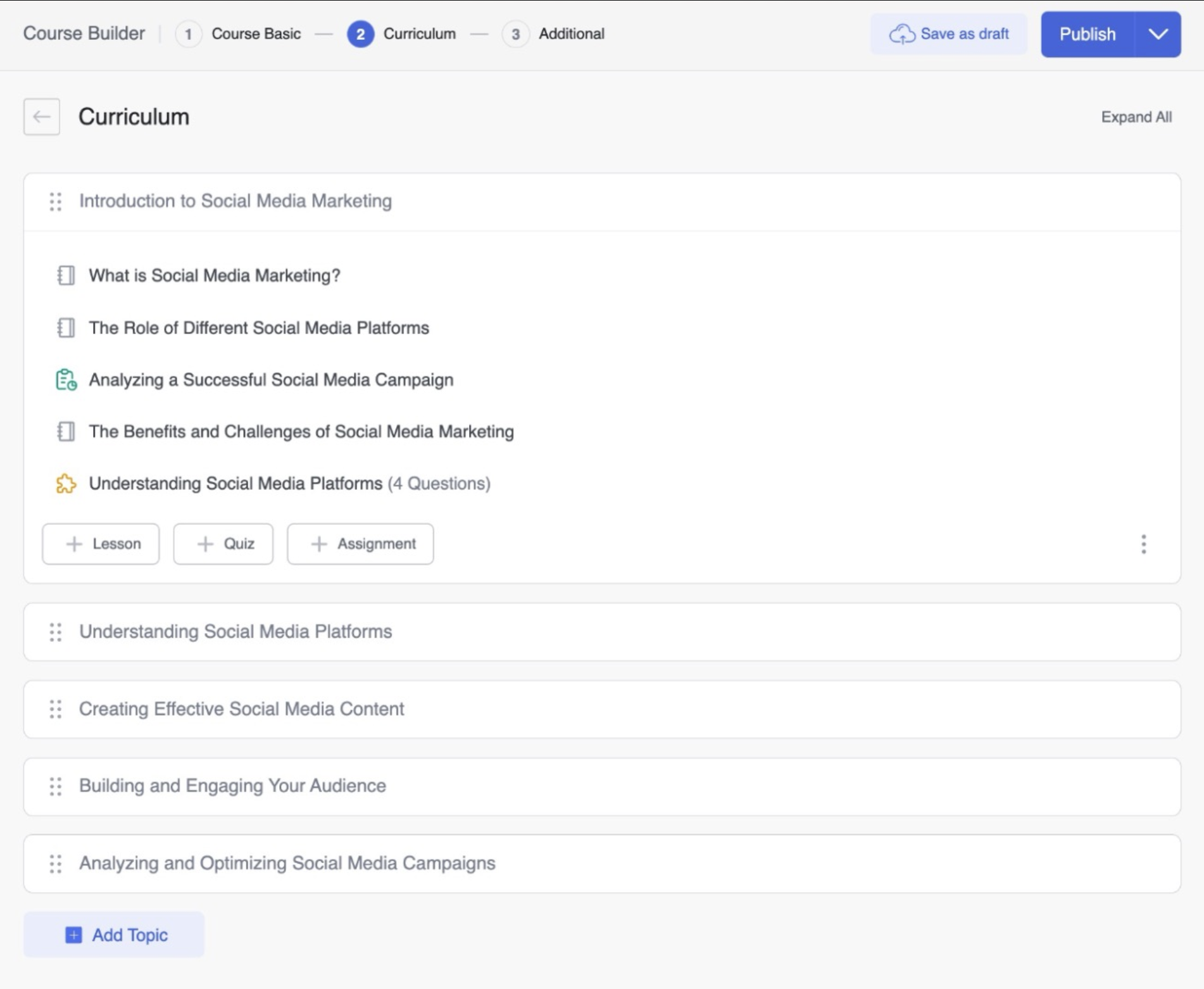Grab the drag handle of Introduction to Social Media Marketing
Screen dimensions: 1204x989
pos(56,201)
